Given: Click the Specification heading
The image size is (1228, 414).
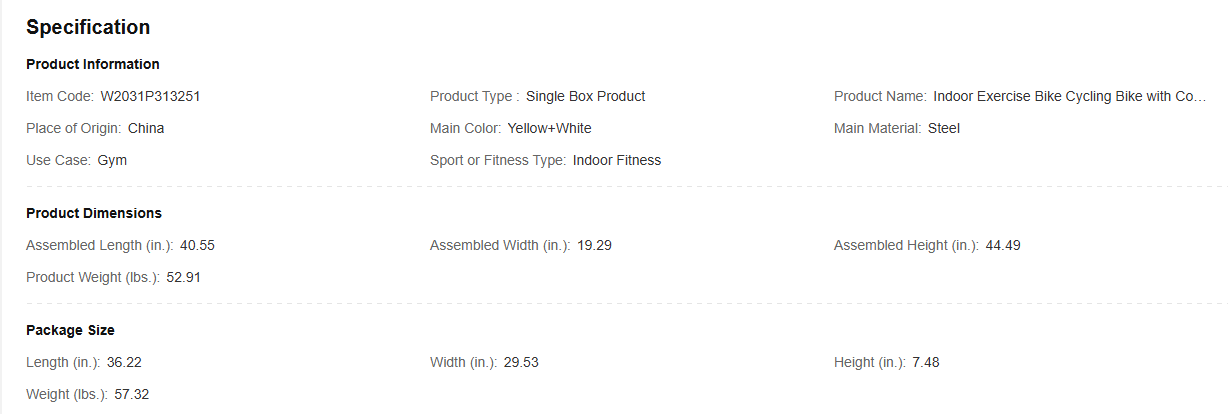Looking at the screenshot, I should pos(88,27).
